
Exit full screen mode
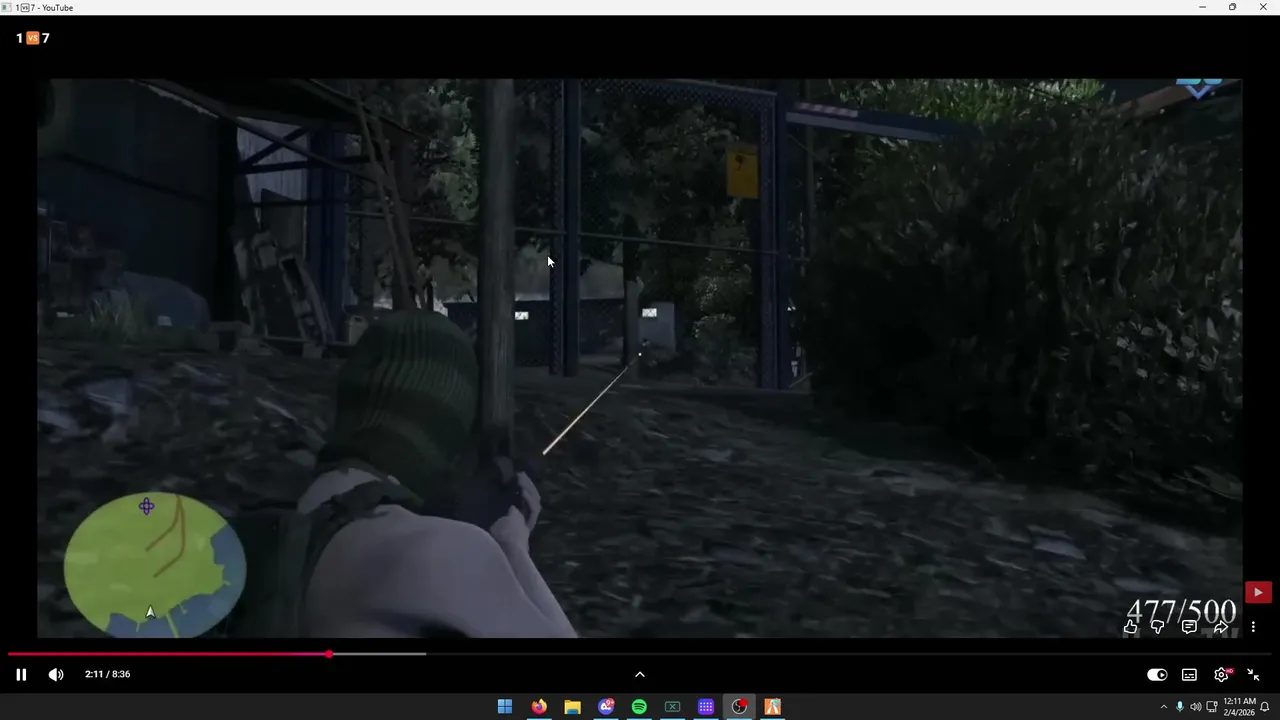1253,675
